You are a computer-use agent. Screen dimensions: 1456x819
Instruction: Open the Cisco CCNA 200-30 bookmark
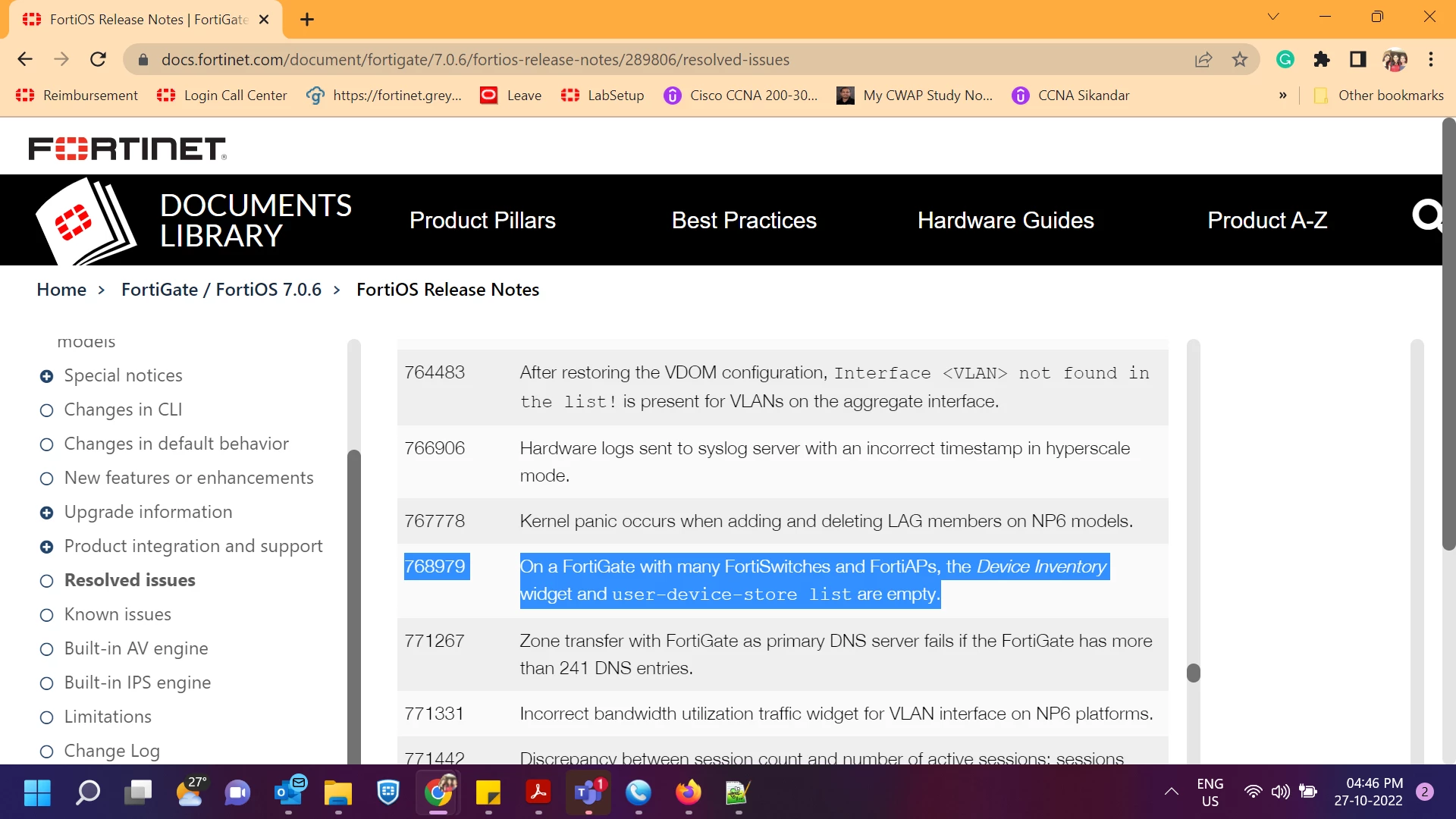point(741,96)
